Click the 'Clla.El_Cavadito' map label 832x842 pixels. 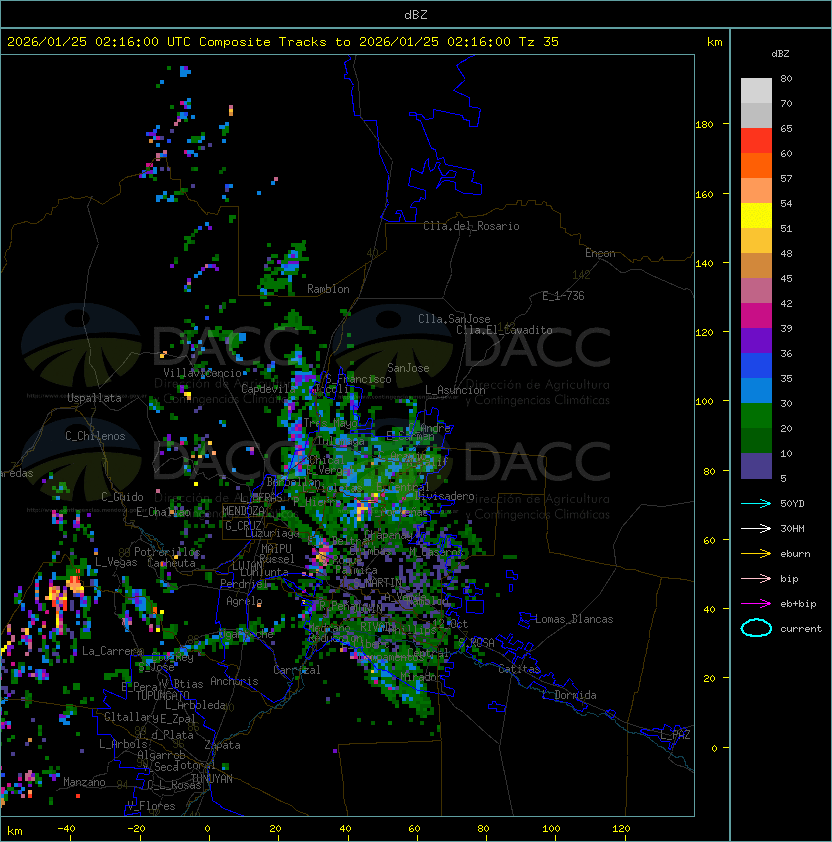tap(504, 330)
